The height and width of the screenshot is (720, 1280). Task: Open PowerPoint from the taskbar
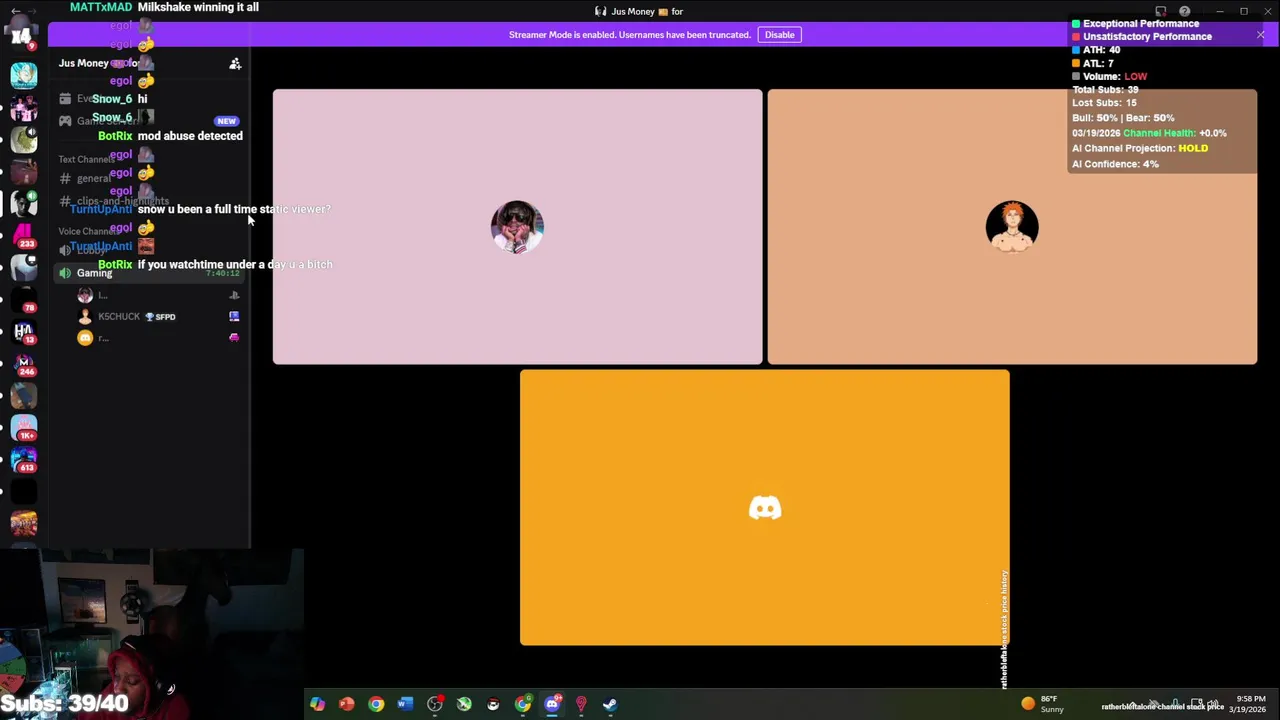(347, 704)
